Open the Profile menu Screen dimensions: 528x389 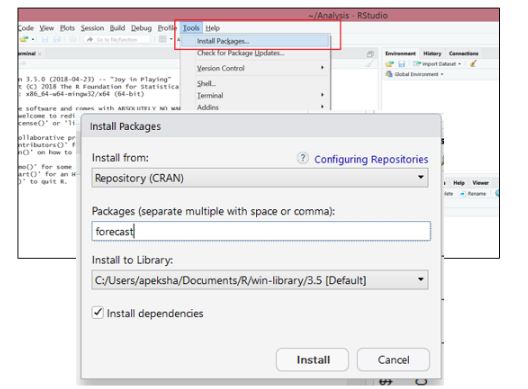[x=167, y=28]
